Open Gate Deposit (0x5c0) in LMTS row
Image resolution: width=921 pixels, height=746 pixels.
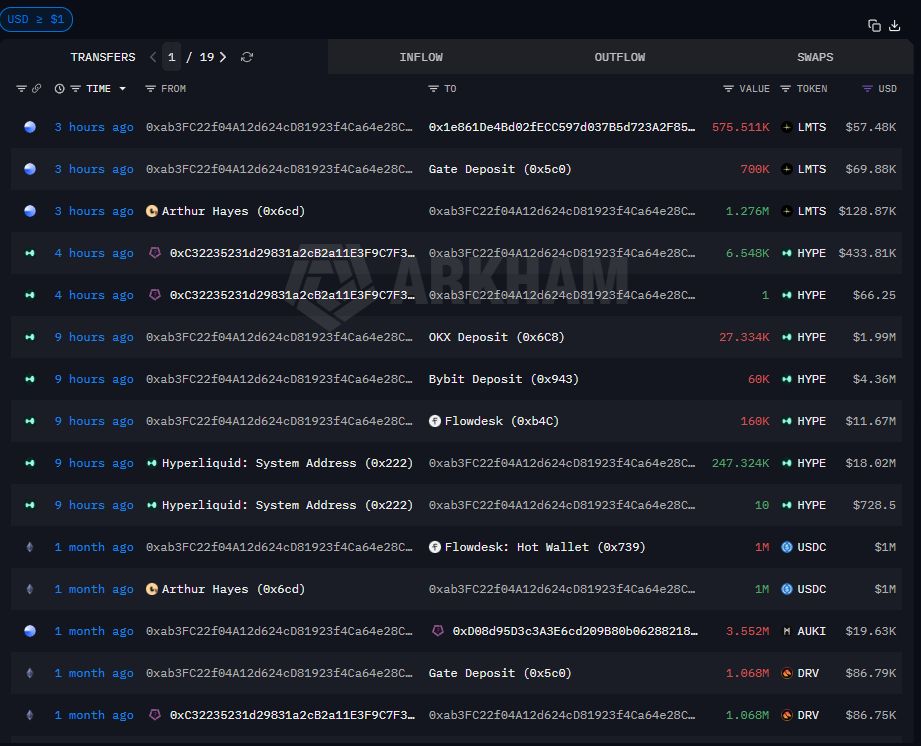tap(500, 169)
